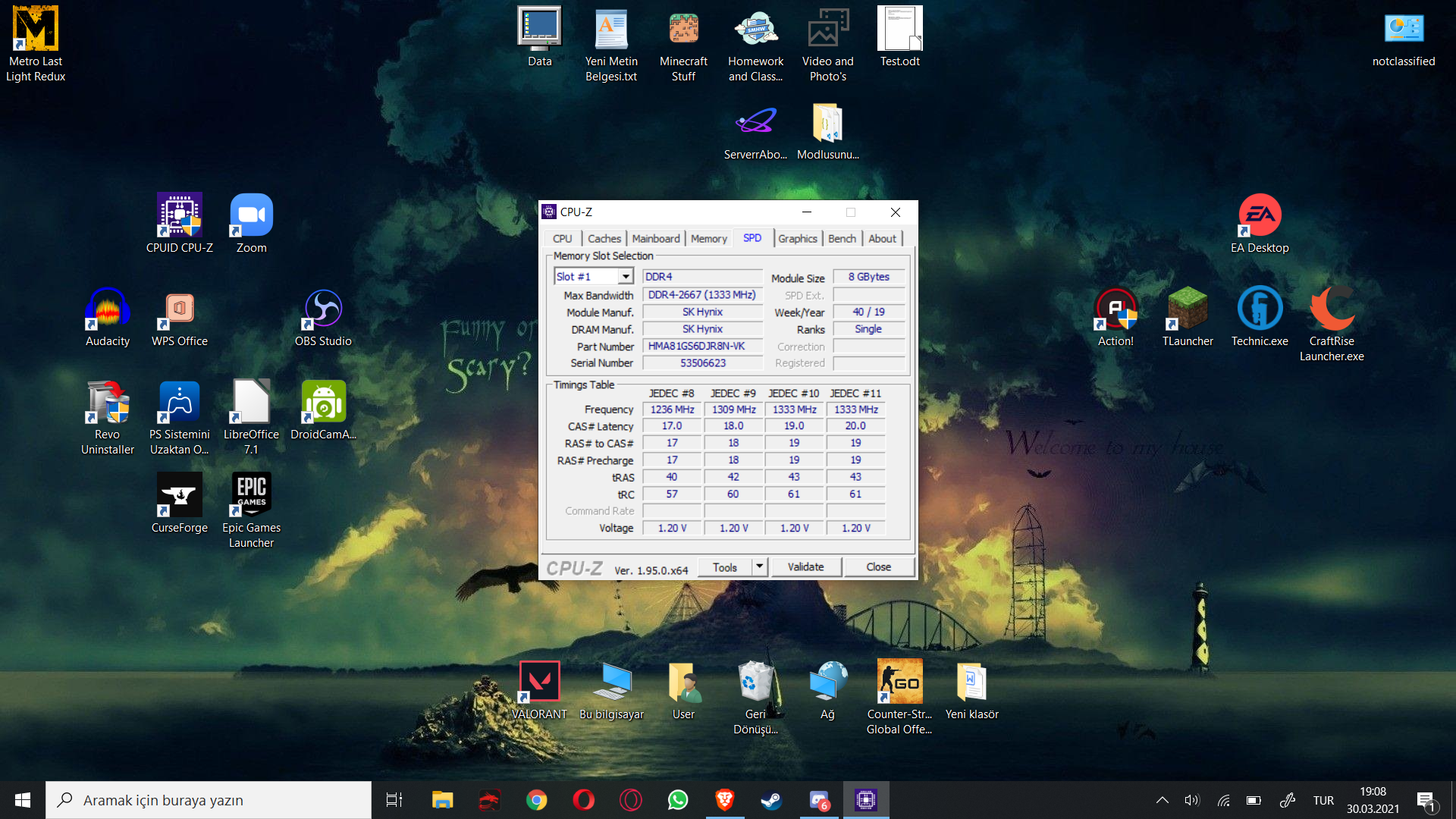Open the Epic Games Launcher icon
1456x819 pixels.
pos(251,494)
